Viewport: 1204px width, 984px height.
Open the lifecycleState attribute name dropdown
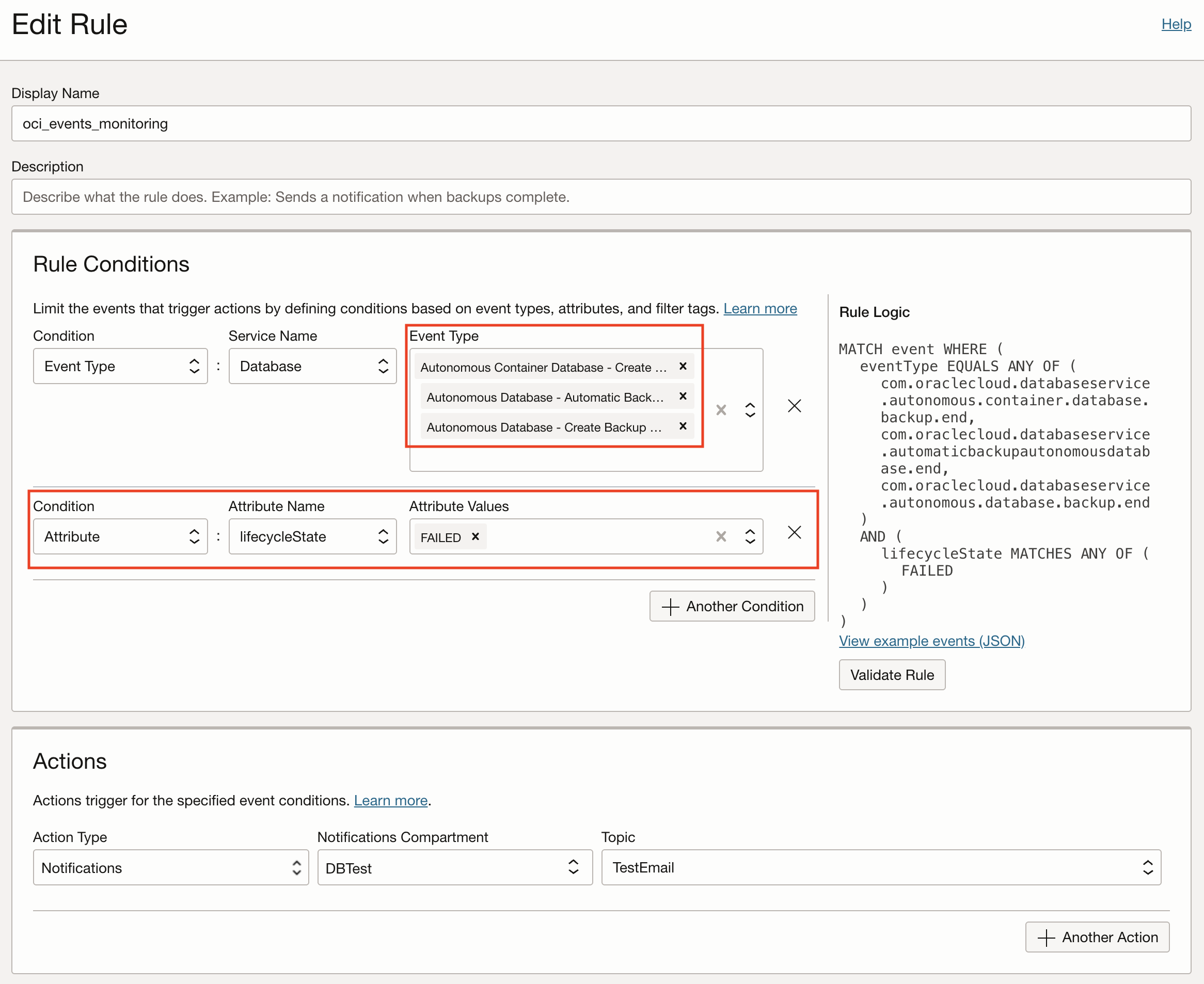point(312,536)
